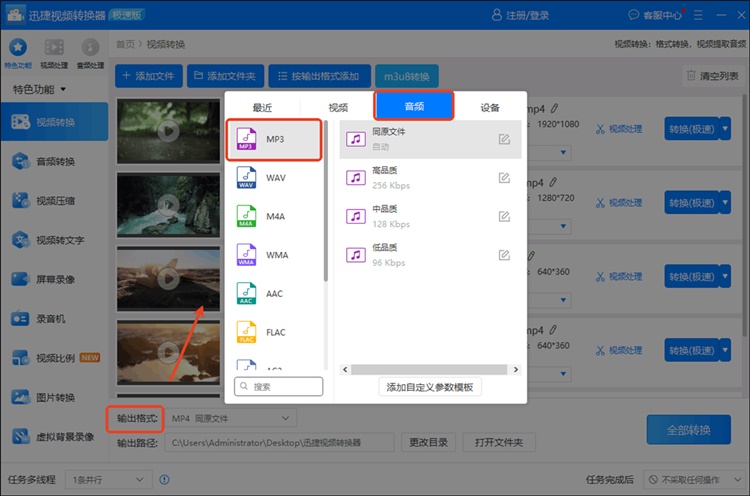
Task: Open 音频转换 in the sidebar
Action: (x=54, y=162)
